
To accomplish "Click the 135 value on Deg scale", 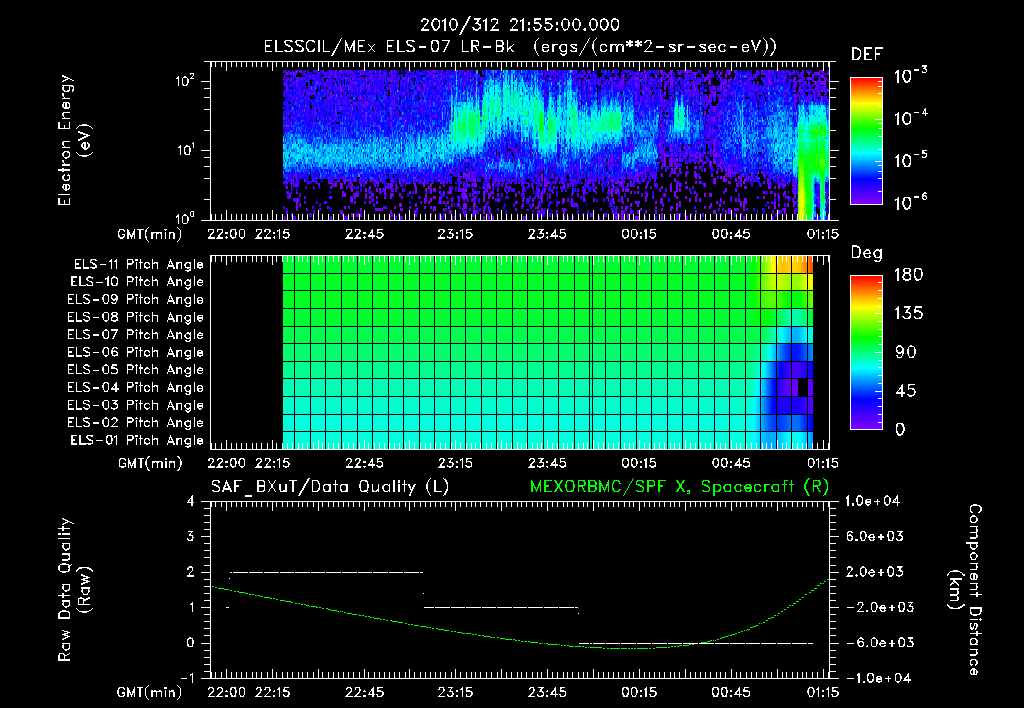I will [908, 314].
